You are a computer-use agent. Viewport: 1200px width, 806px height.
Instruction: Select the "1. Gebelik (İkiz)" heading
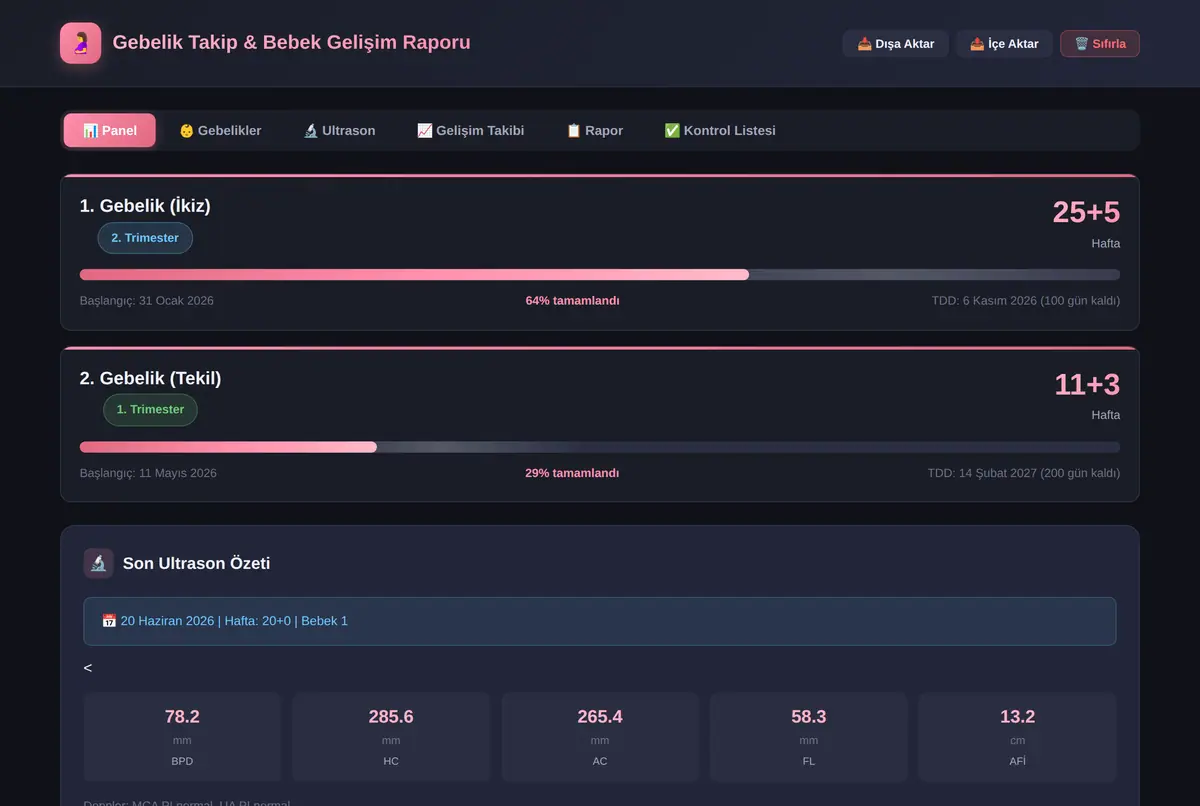tap(145, 206)
